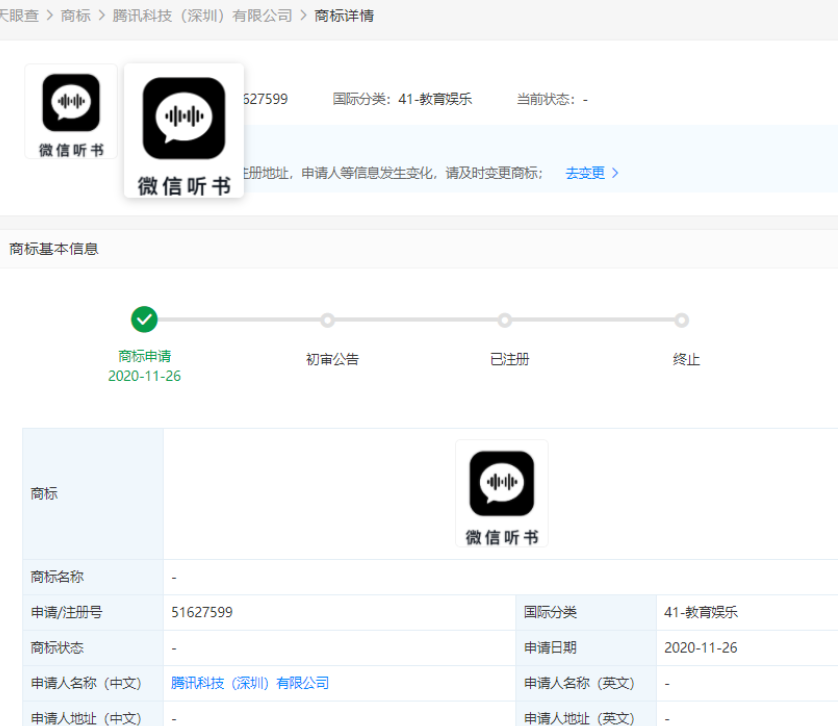Click the 2020-11-26 value in 申请日期 row

(700, 648)
